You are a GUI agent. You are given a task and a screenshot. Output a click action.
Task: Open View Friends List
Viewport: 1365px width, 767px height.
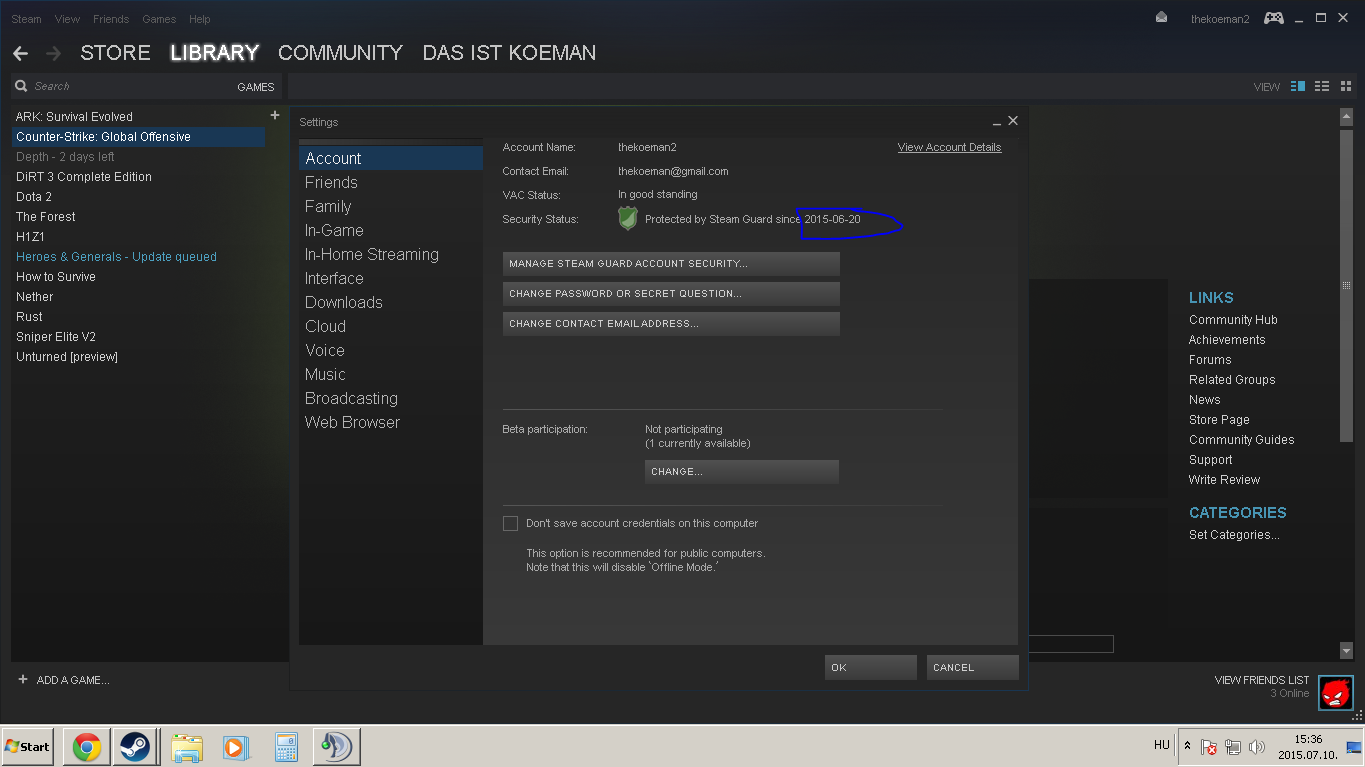(1262, 680)
